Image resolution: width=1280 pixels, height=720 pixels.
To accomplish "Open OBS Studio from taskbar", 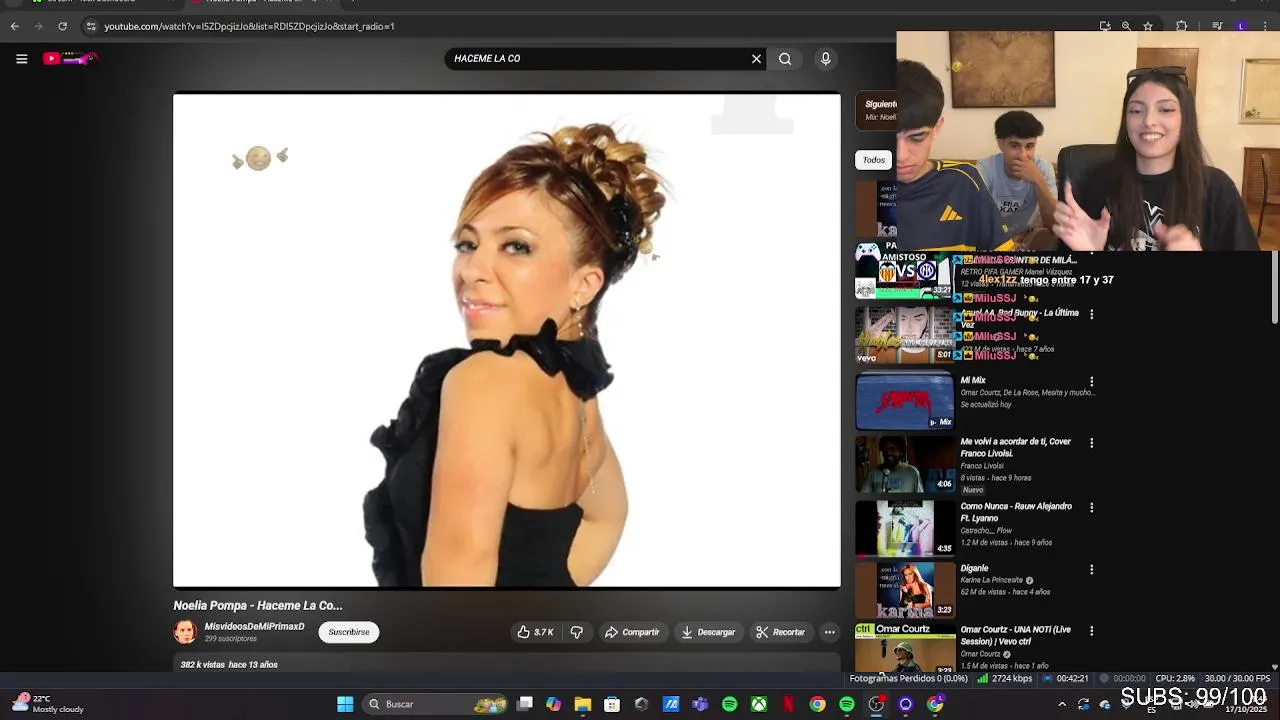I will tap(876, 704).
